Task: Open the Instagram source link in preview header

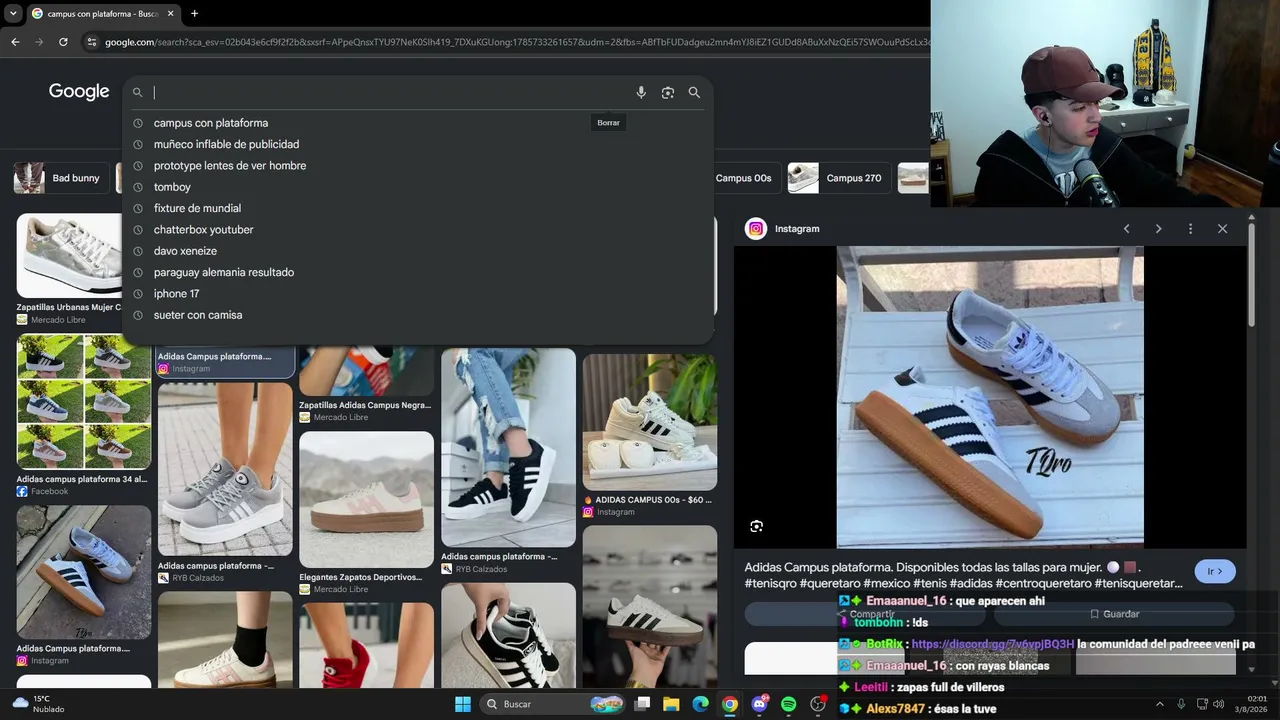Action: point(797,229)
